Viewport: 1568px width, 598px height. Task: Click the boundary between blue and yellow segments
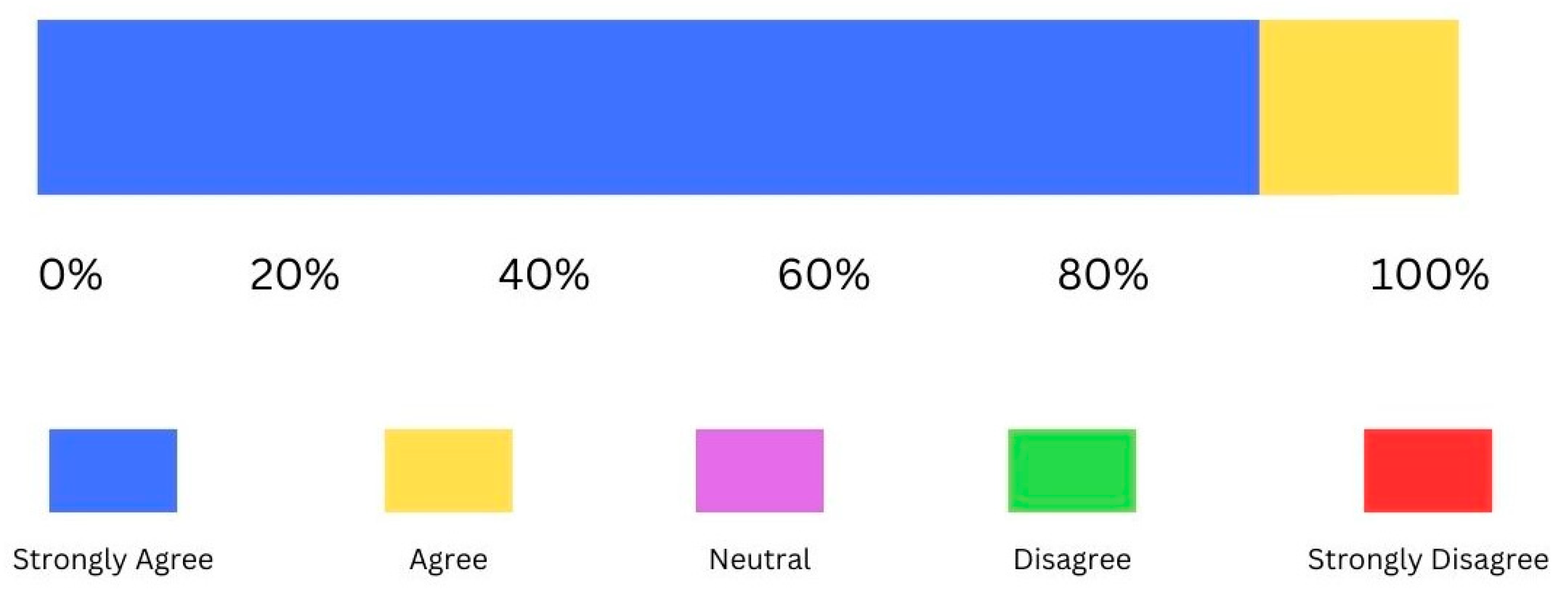click(1259, 107)
